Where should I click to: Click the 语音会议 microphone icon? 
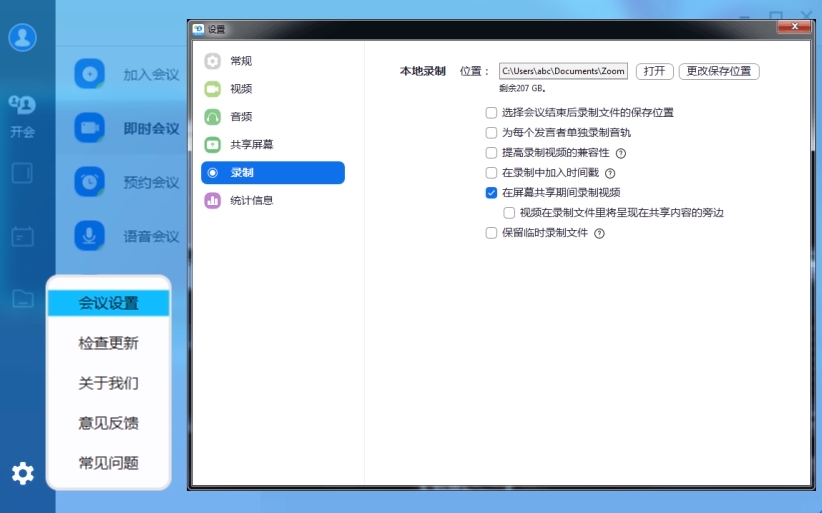pyautogui.click(x=90, y=235)
